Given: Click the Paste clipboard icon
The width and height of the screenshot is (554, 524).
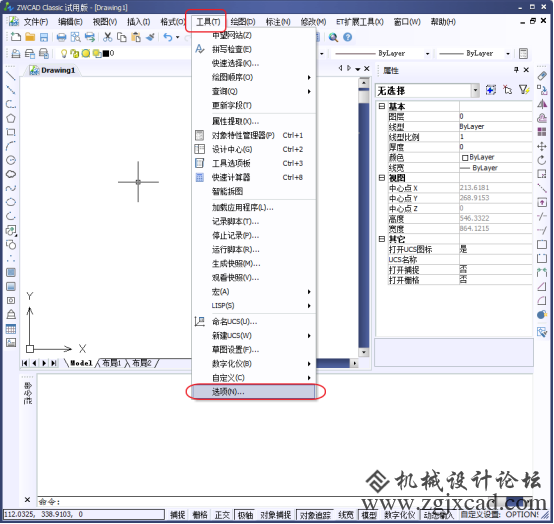Looking at the screenshot, I should [x=136, y=37].
